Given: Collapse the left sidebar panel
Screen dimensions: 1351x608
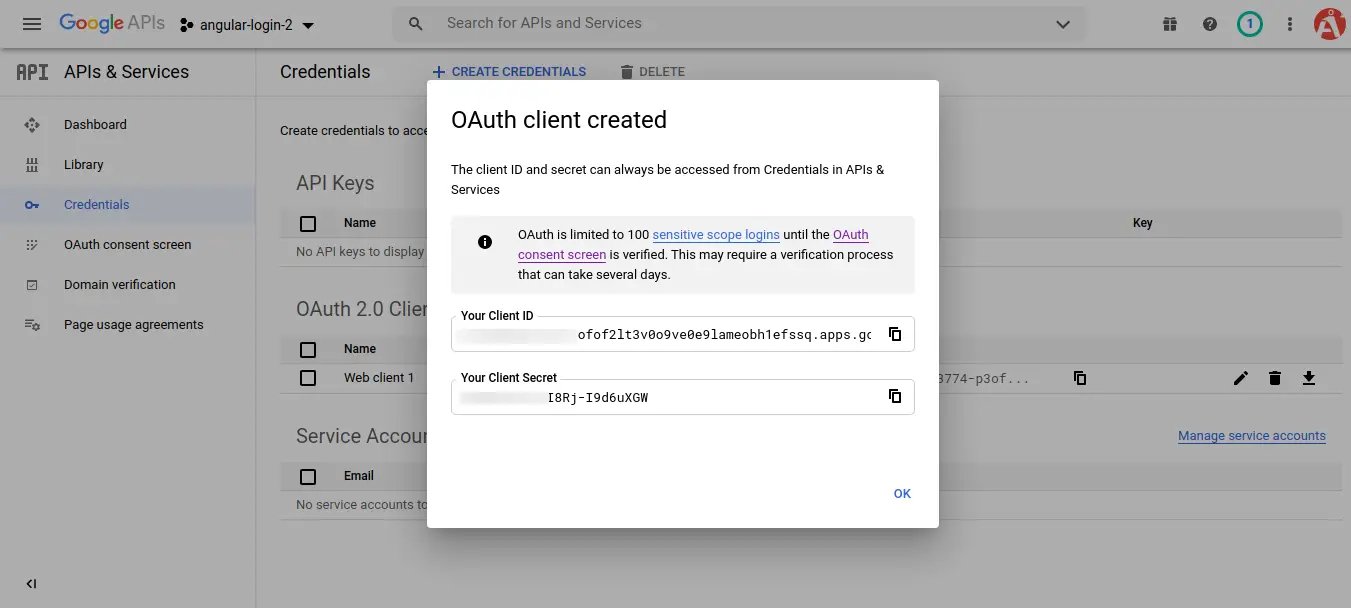Looking at the screenshot, I should [31, 584].
